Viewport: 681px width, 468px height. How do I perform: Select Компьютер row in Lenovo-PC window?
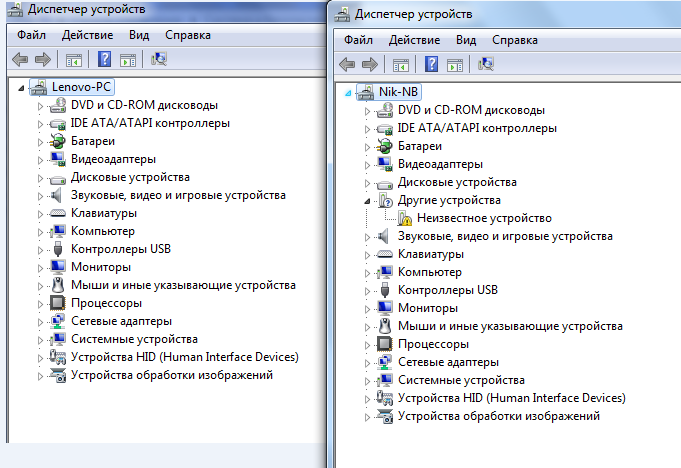103,231
